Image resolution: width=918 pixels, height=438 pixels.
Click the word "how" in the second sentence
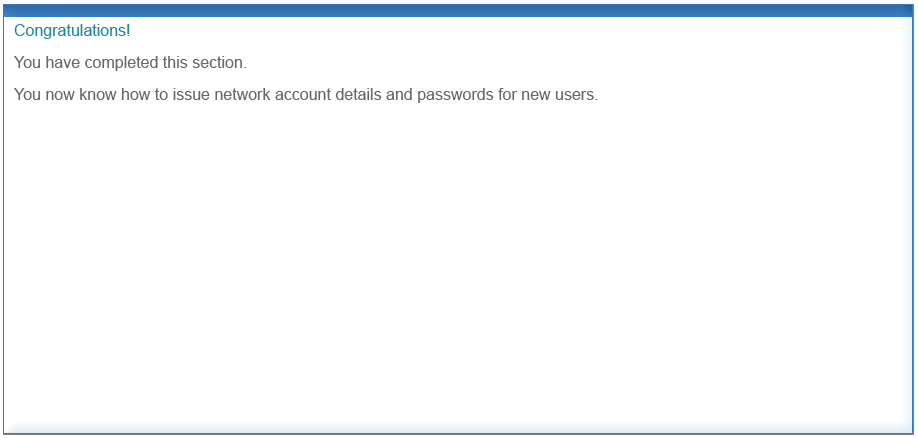point(135,95)
